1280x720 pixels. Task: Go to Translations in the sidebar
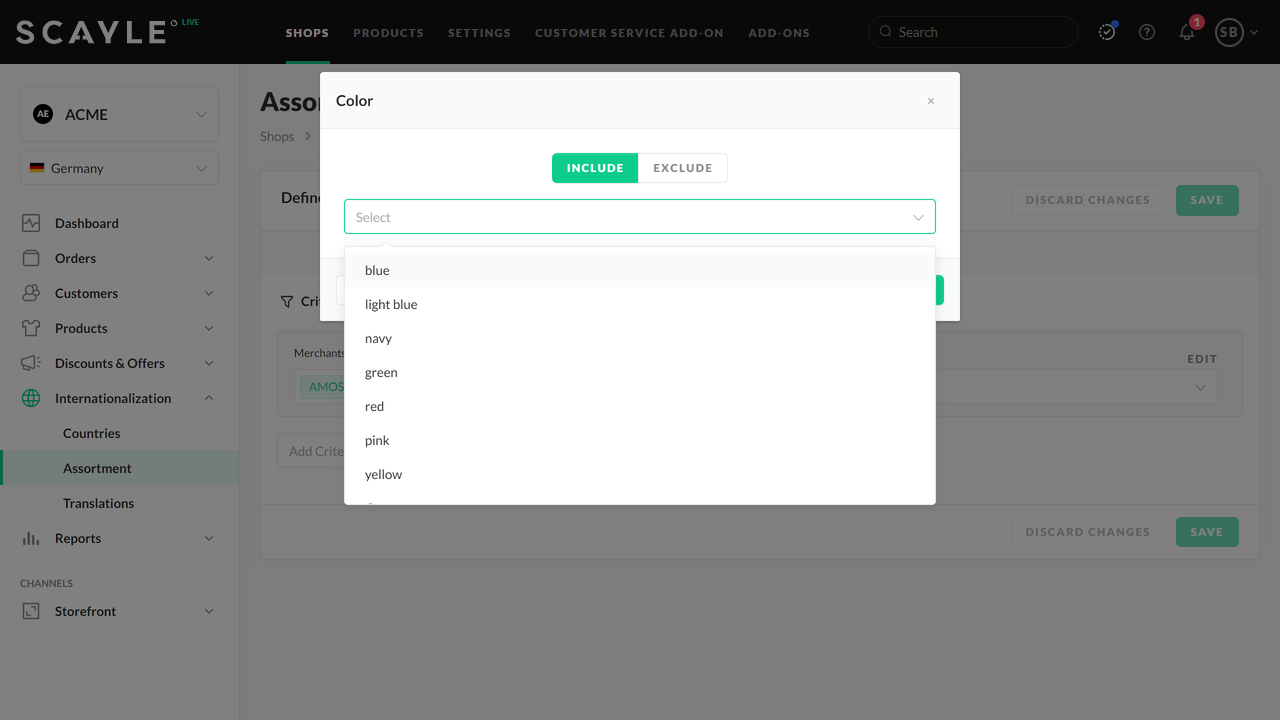tap(98, 503)
